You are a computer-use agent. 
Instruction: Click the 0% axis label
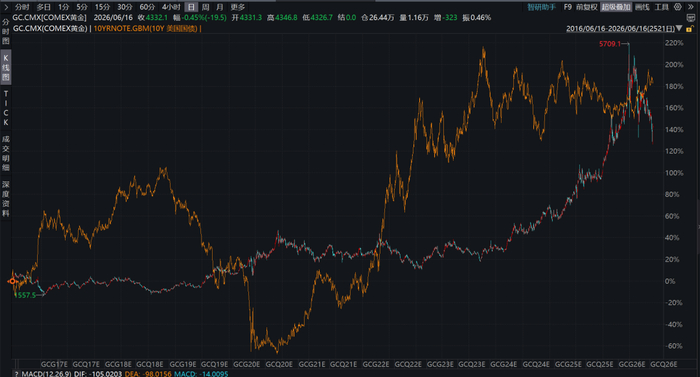pos(670,281)
